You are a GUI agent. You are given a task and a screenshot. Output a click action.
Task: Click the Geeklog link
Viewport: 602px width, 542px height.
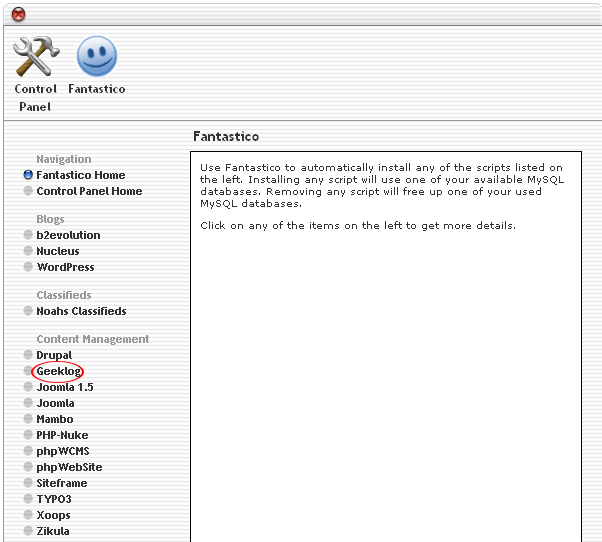click(59, 371)
